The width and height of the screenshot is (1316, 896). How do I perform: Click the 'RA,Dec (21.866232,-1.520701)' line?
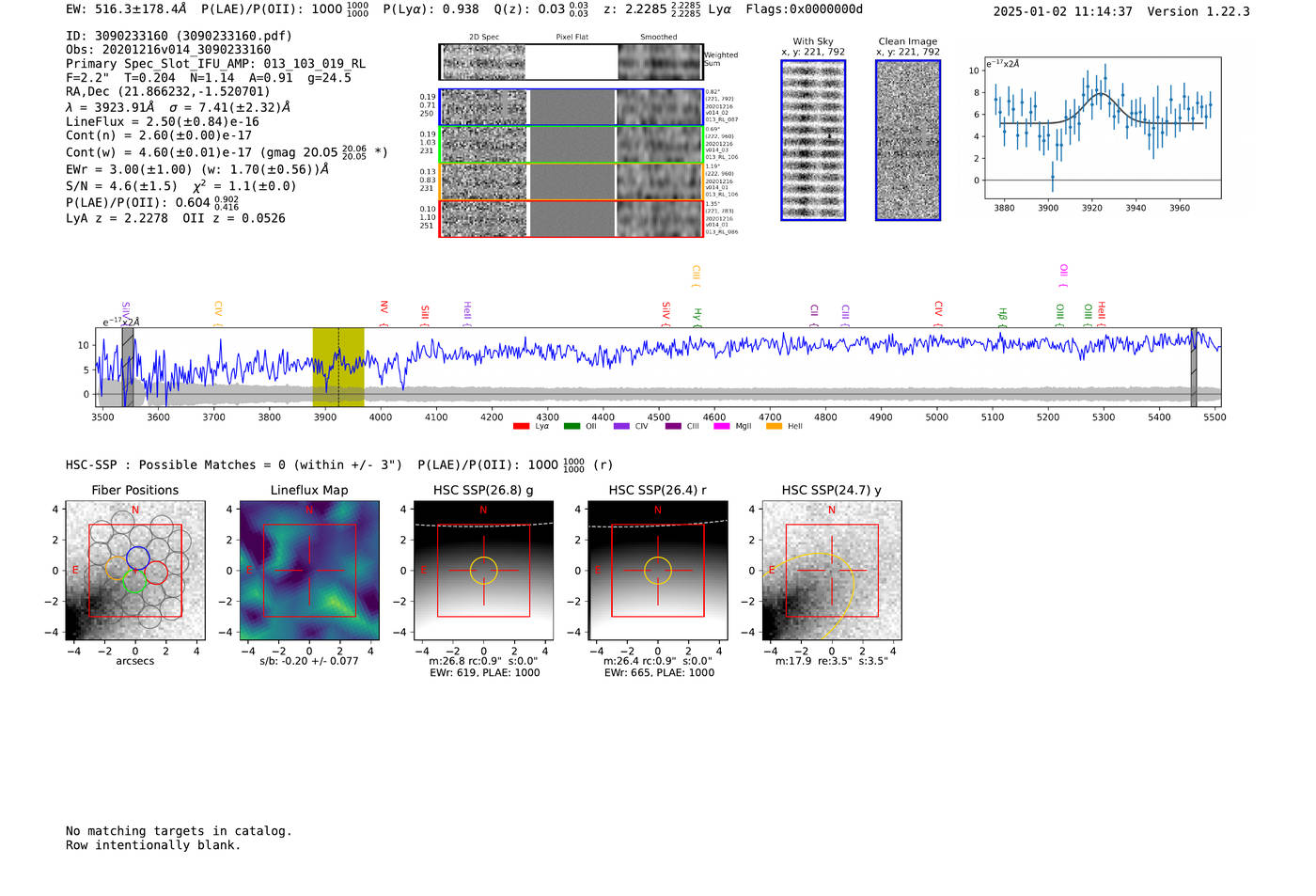click(x=168, y=91)
